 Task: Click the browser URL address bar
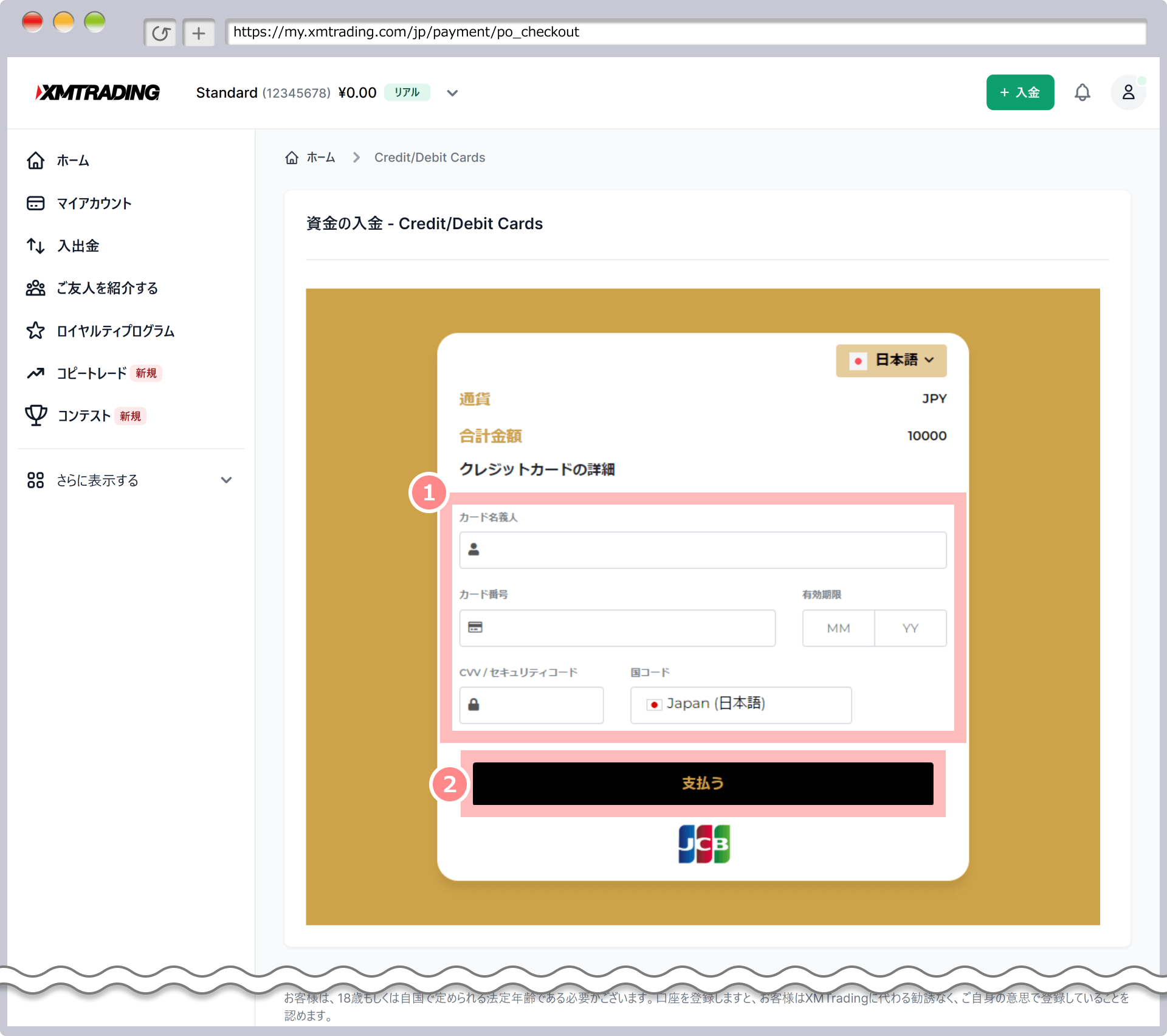pyautogui.click(x=686, y=32)
